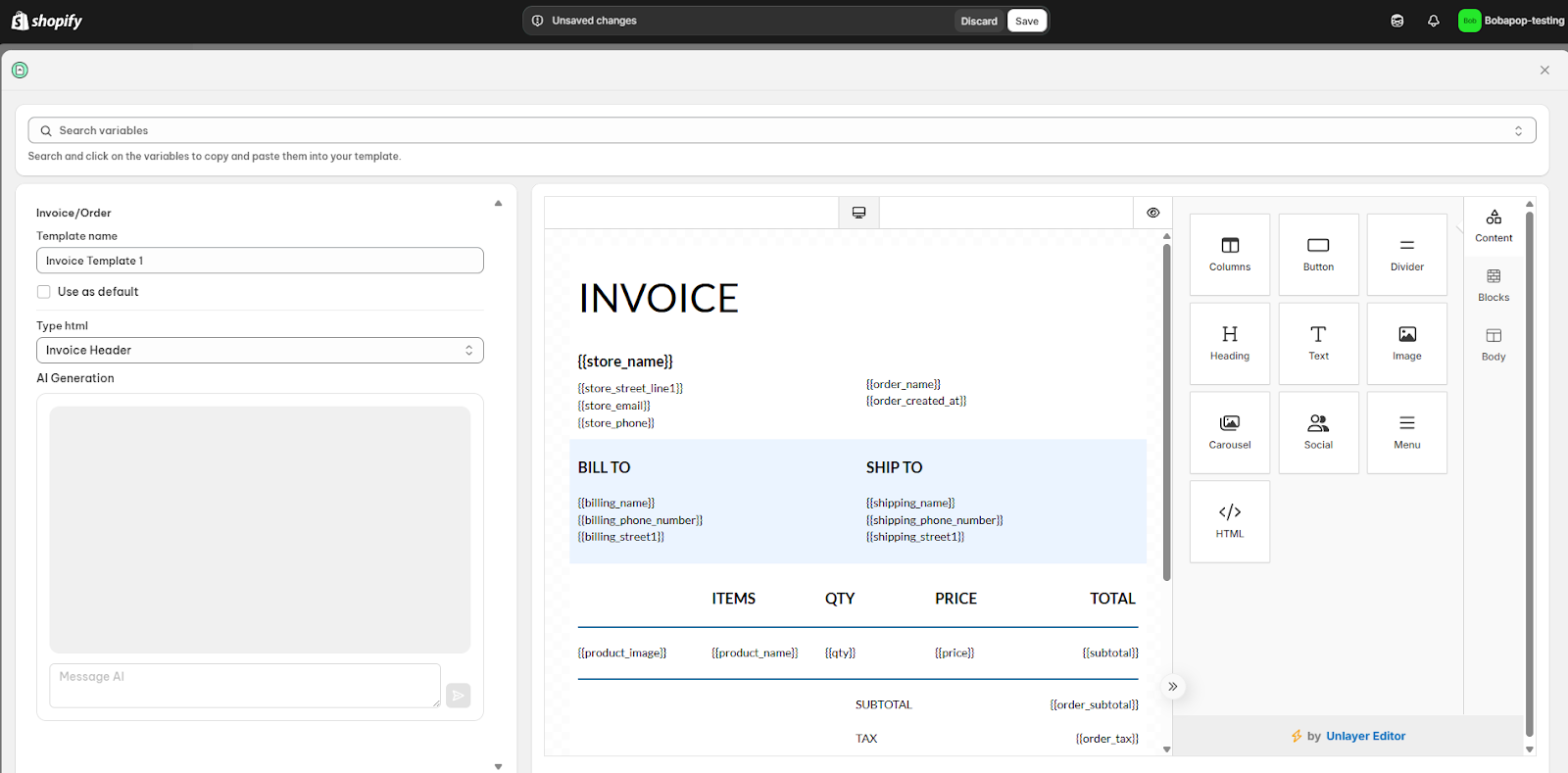Expand the Search variables selector arrows
1568x773 pixels.
coord(1518,130)
